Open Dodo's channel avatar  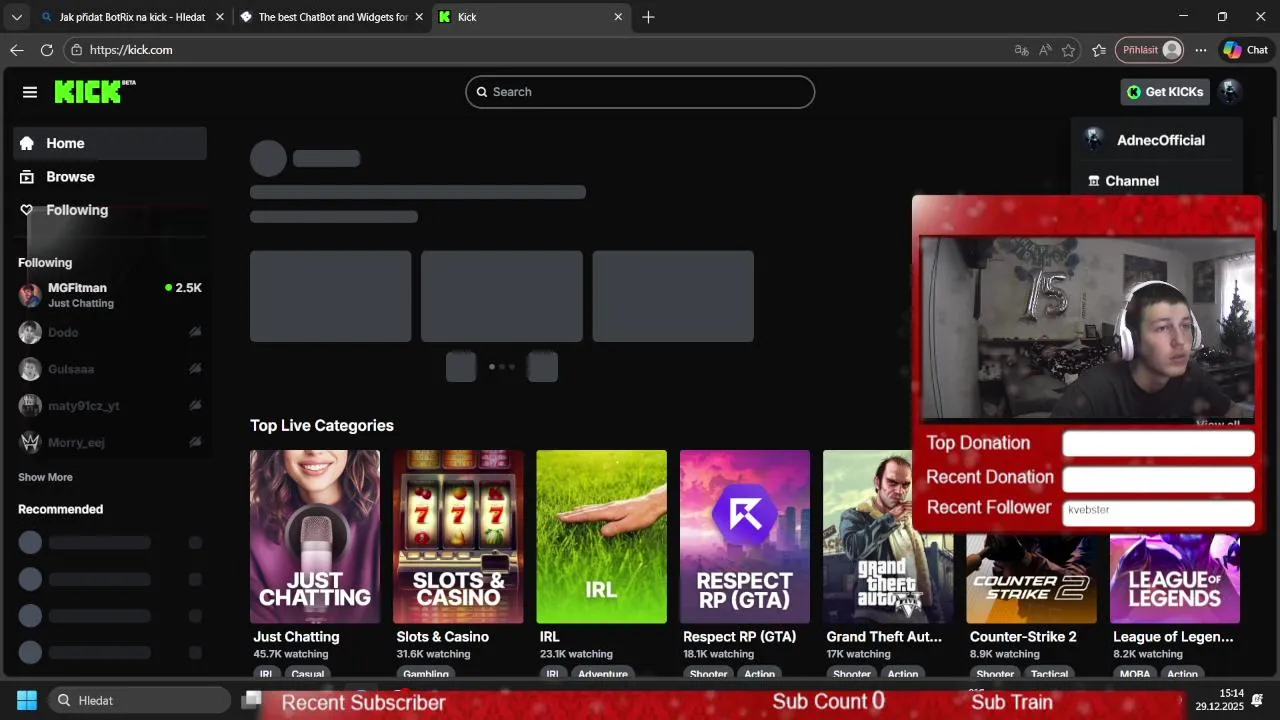click(x=30, y=332)
